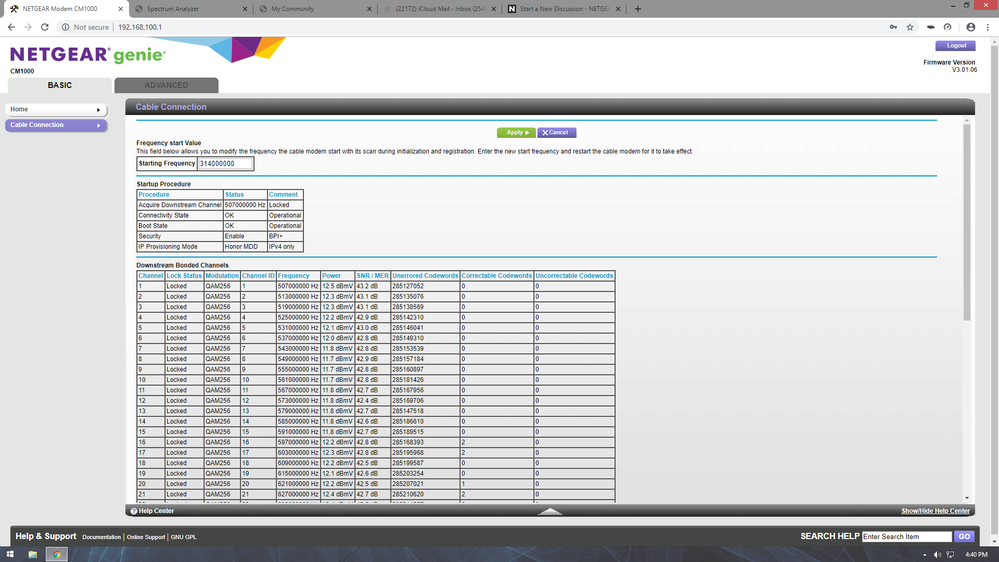This screenshot has width=999, height=562.
Task: Click the Enter Search Item field
Action: pos(907,537)
